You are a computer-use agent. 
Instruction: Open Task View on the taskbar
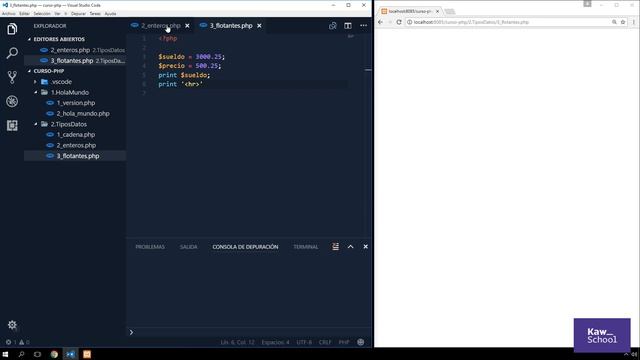(x=37, y=354)
